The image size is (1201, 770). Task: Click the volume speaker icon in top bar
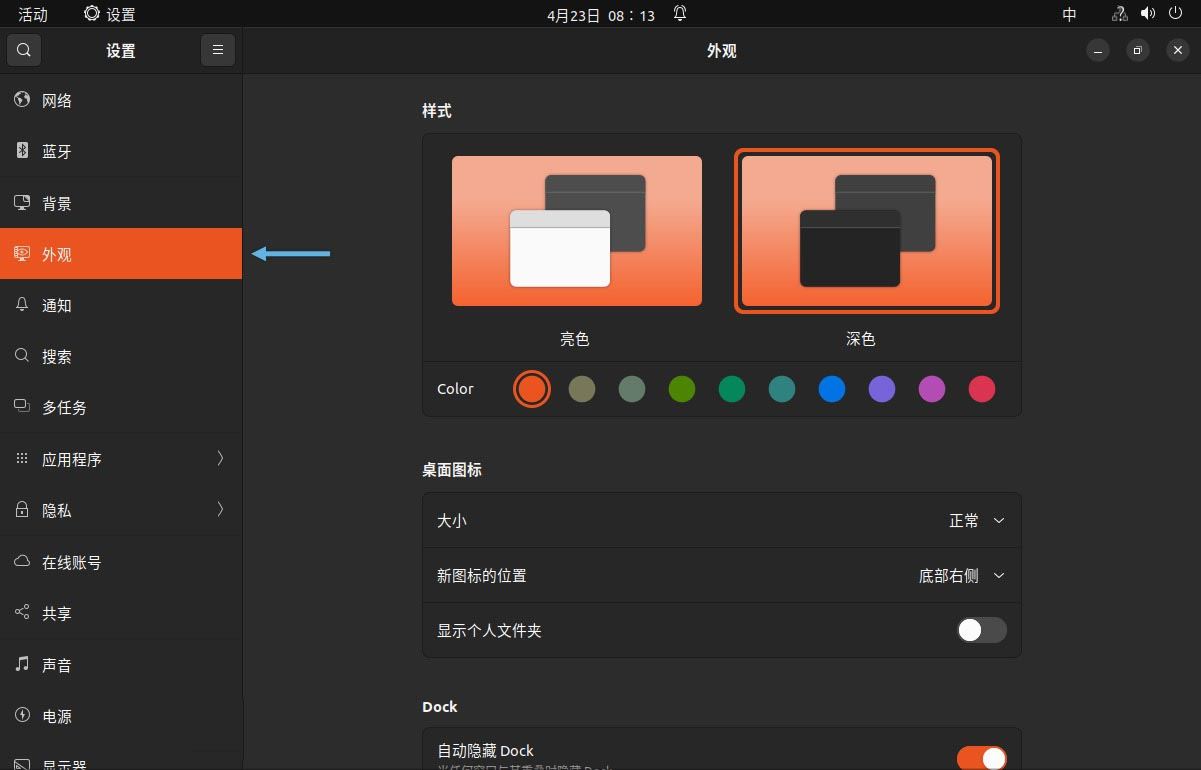(1148, 14)
